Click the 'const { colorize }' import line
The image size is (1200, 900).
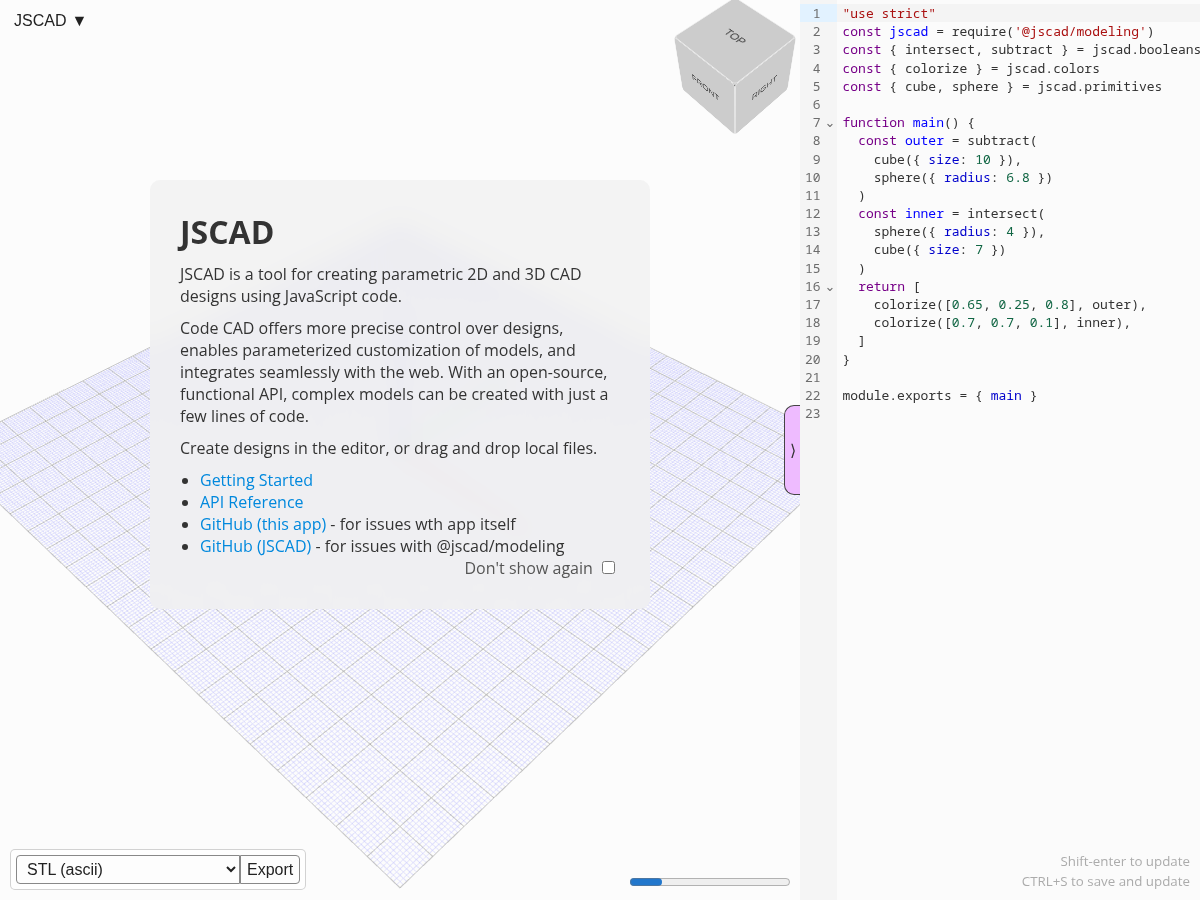coord(971,68)
